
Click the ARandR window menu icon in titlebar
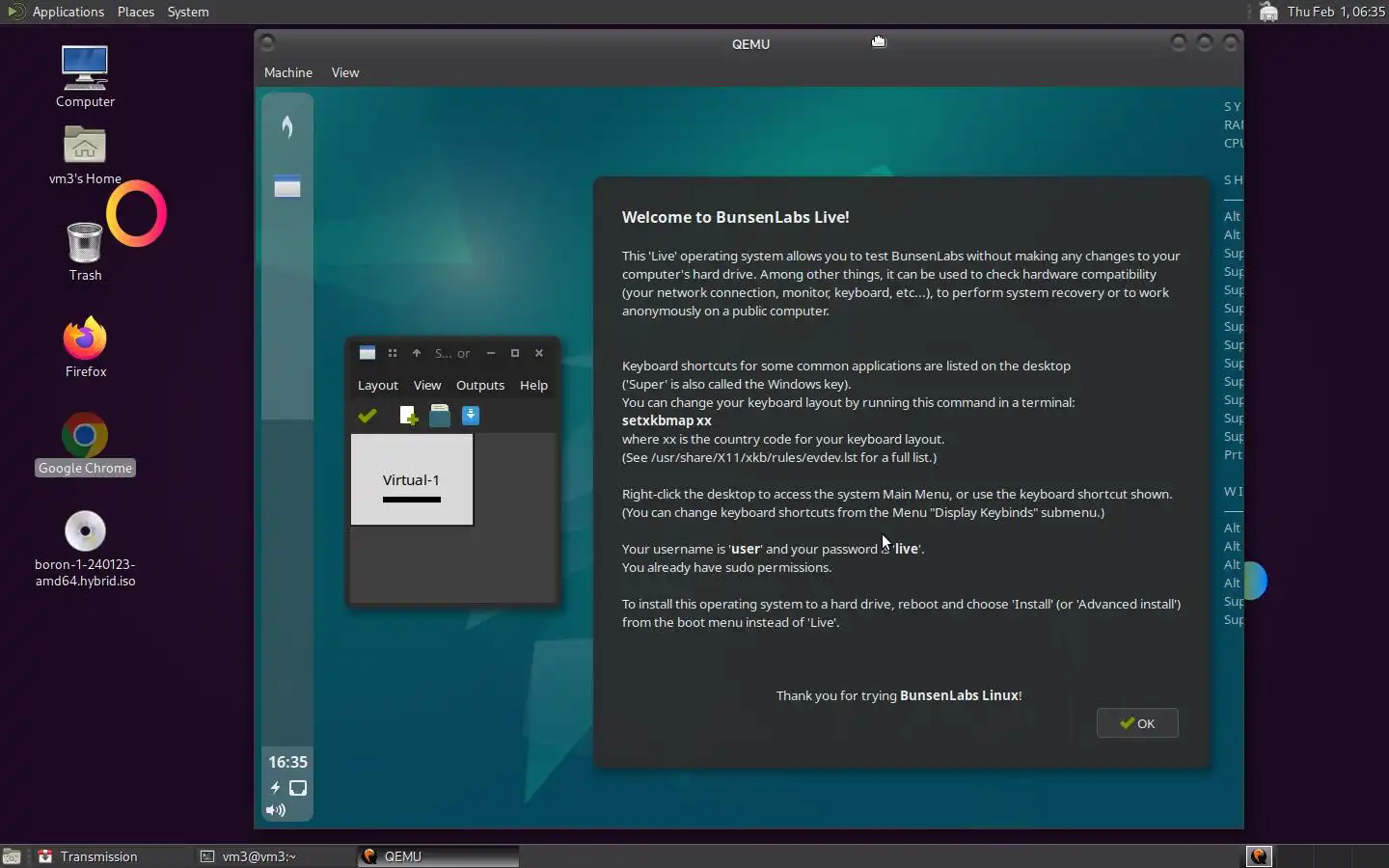coord(368,353)
